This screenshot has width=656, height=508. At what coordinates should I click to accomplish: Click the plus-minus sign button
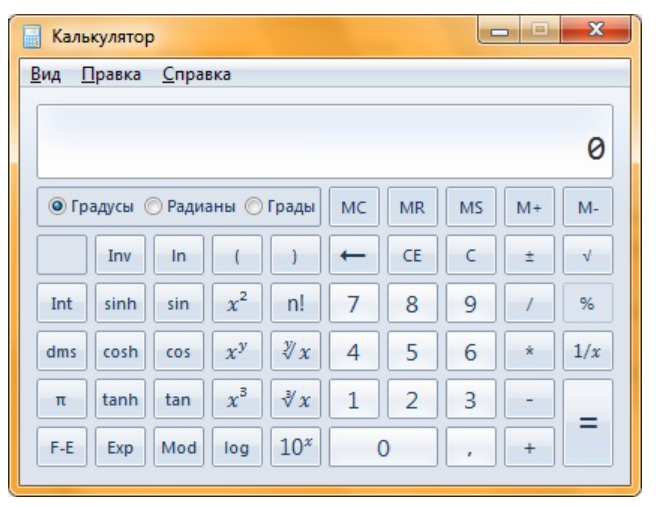(529, 256)
